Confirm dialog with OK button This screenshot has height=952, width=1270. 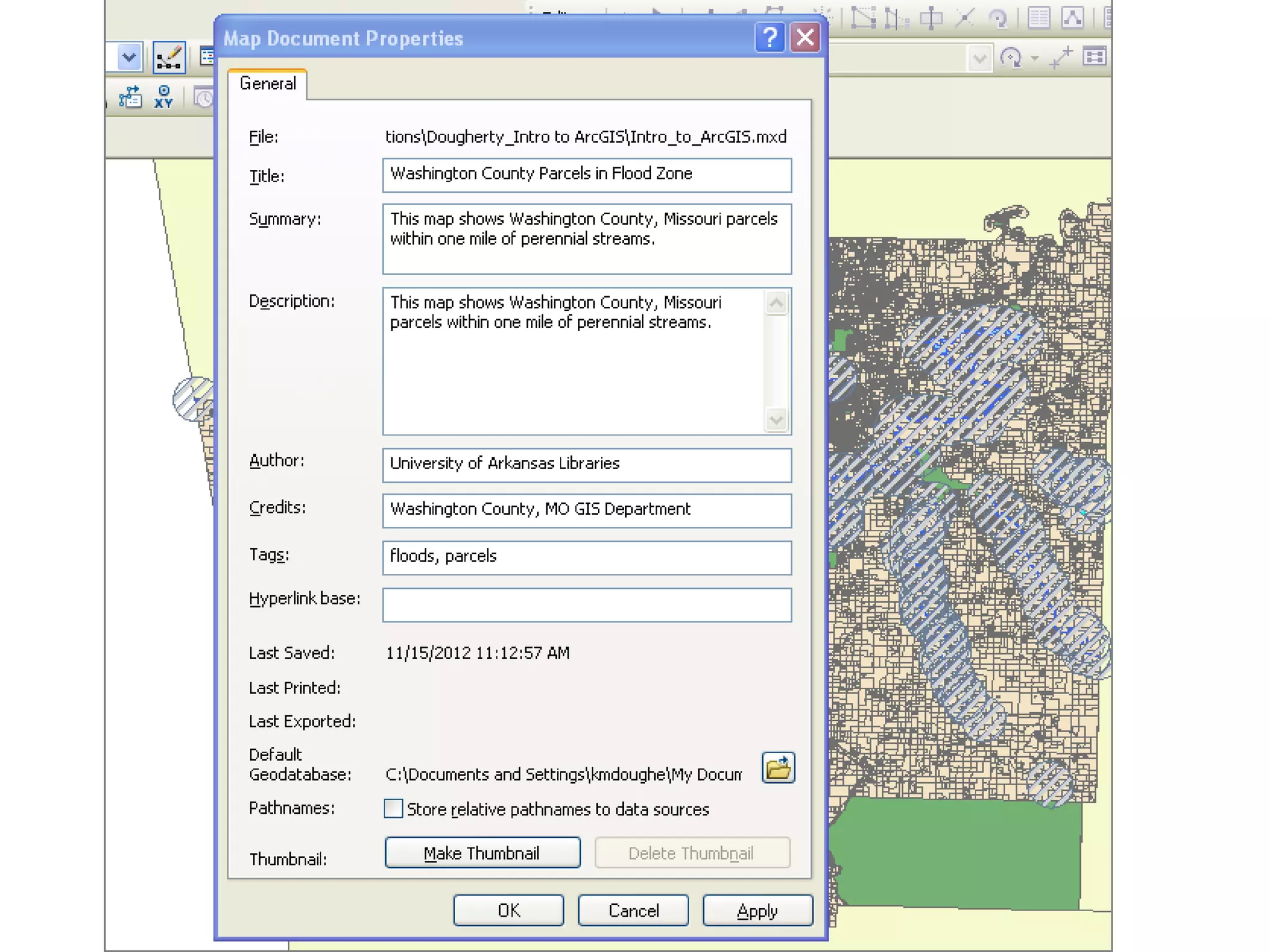click(508, 910)
